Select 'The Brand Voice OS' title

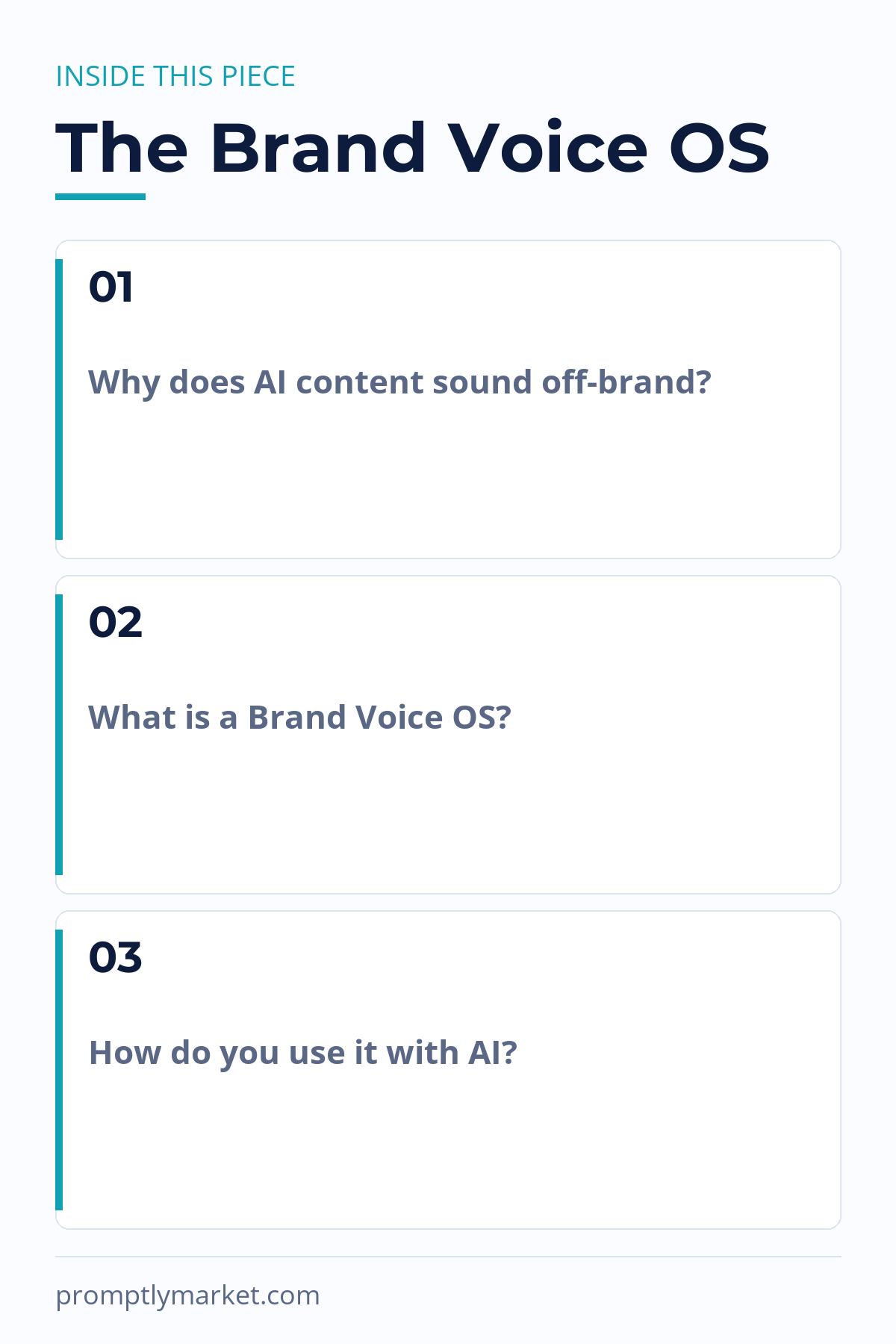point(413,148)
